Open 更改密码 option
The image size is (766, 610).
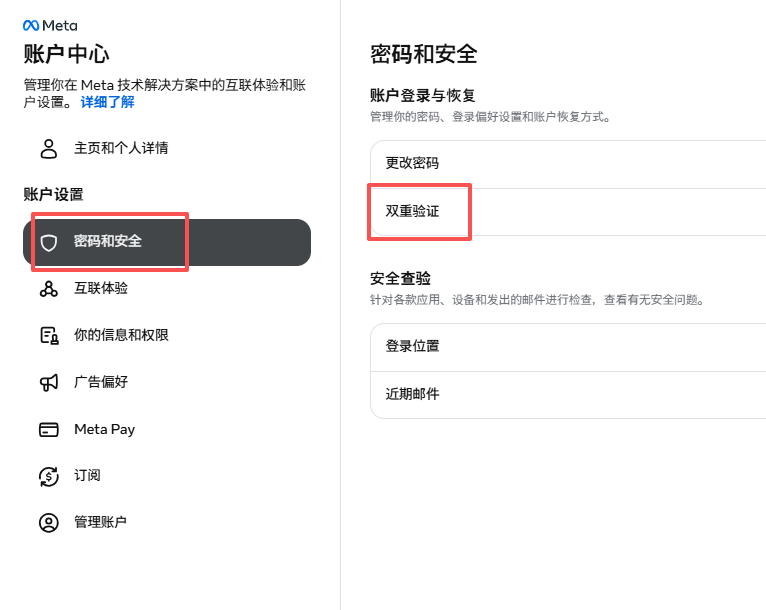[x=568, y=164]
